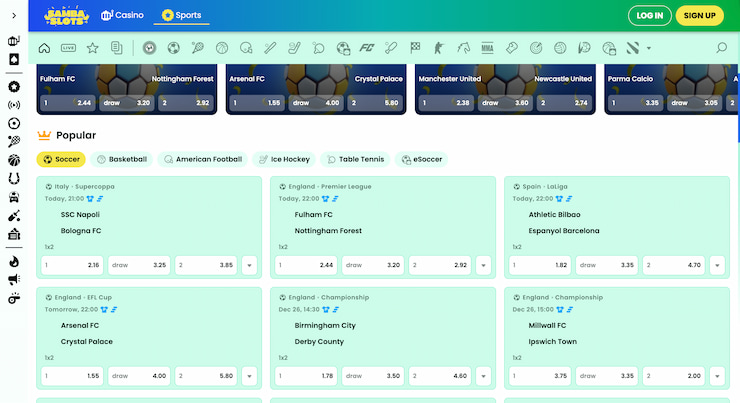Open the home icon in sports toolbar
Viewport: 740px width, 403px height.
[x=44, y=48]
